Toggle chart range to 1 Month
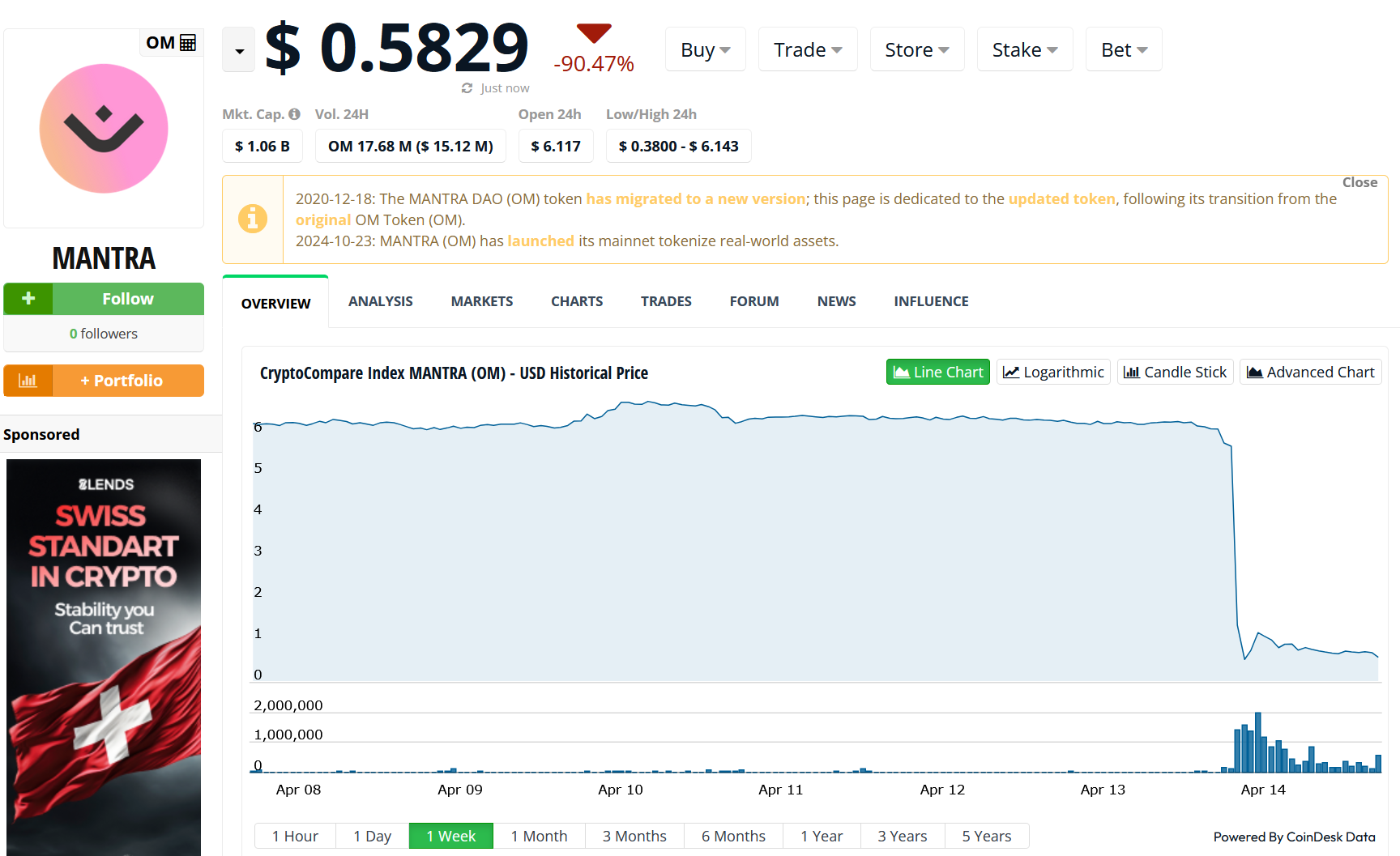 click(540, 836)
